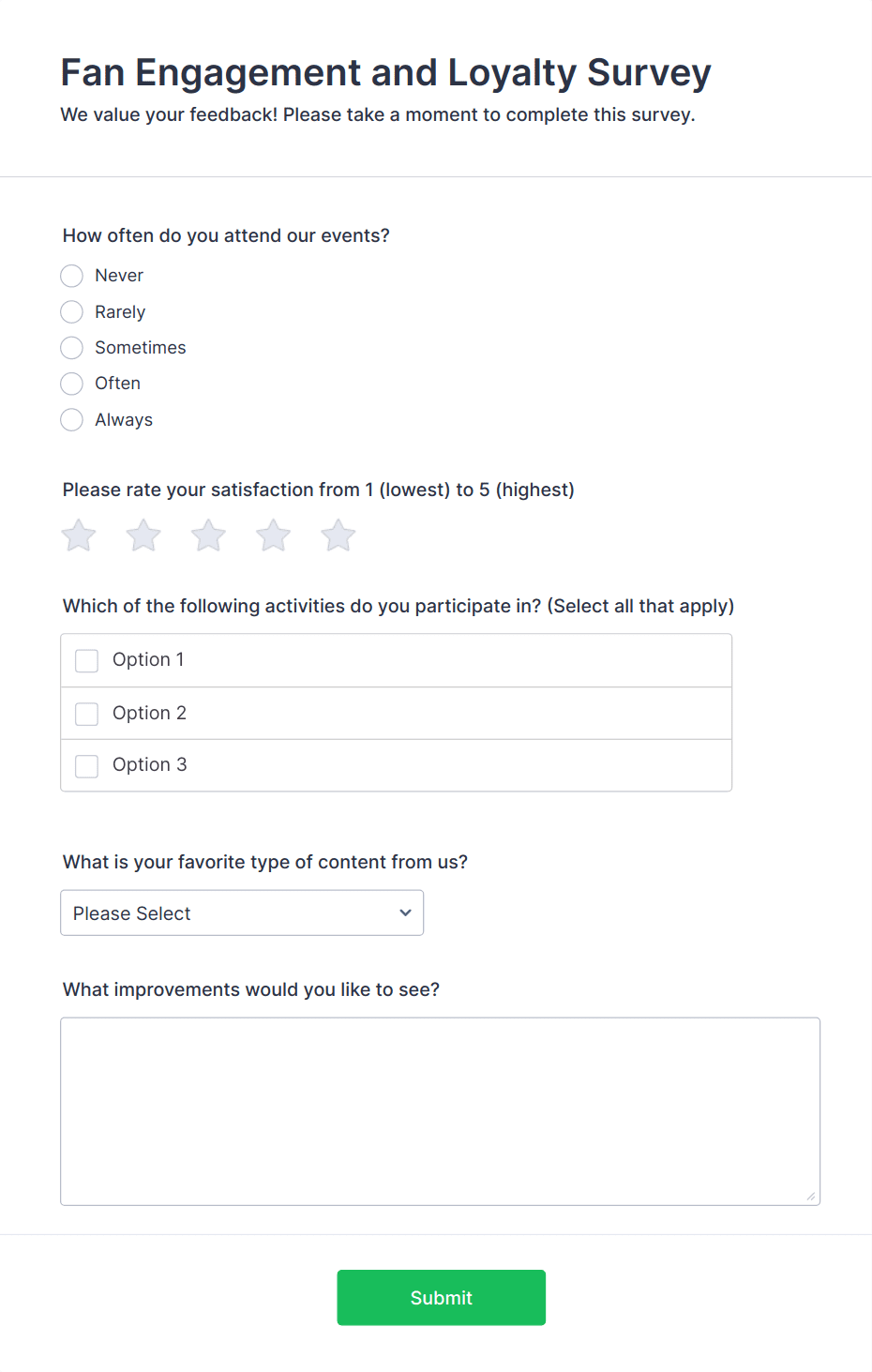Click the survey title heading

point(385,71)
